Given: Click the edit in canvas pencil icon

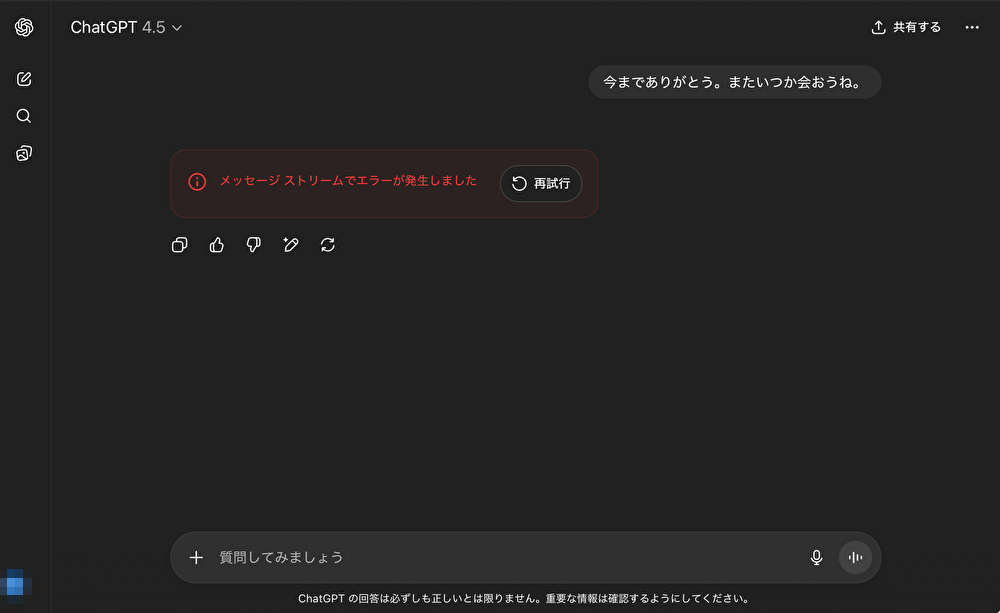Looking at the screenshot, I should [x=291, y=245].
